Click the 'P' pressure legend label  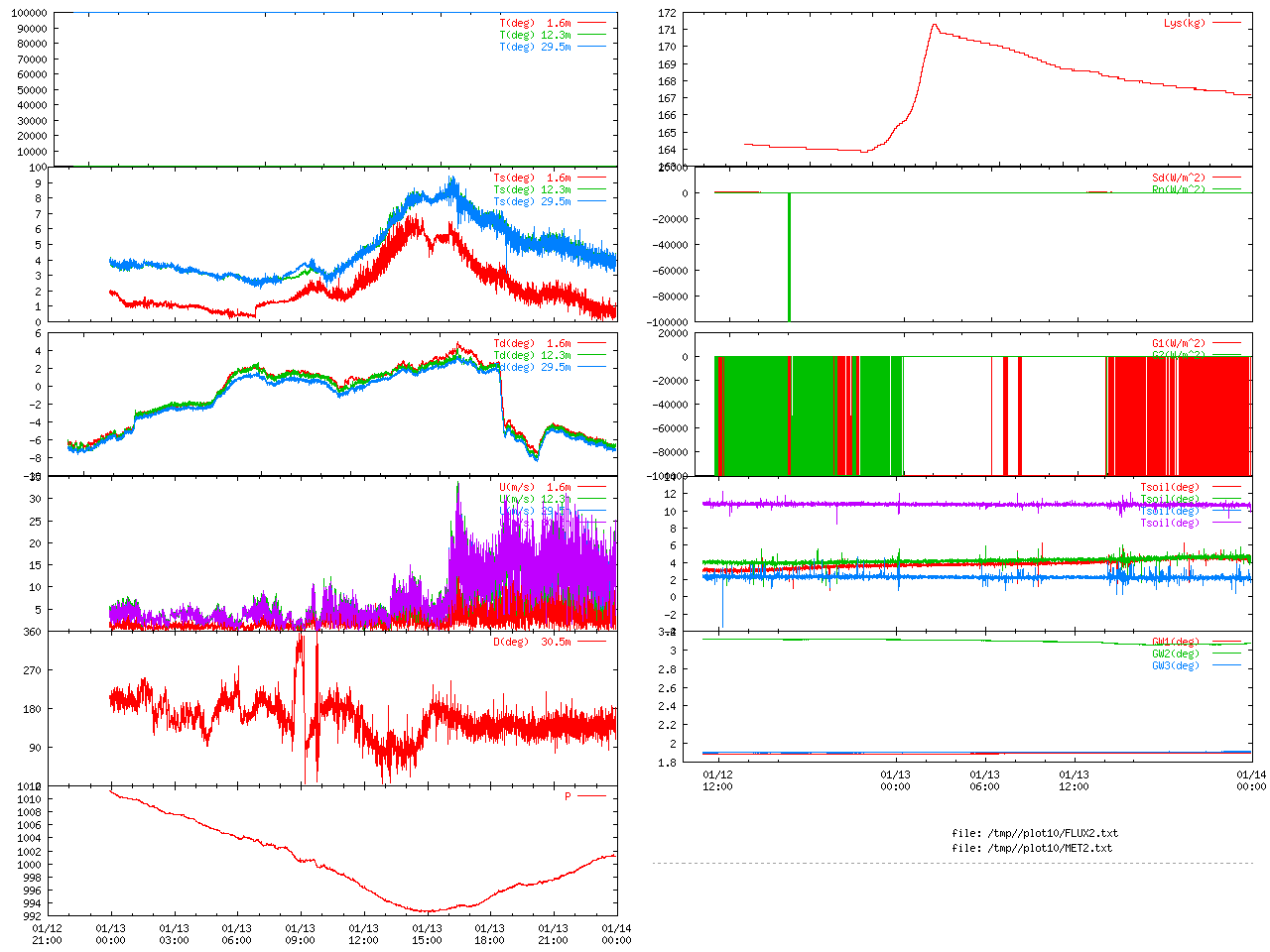click(569, 796)
